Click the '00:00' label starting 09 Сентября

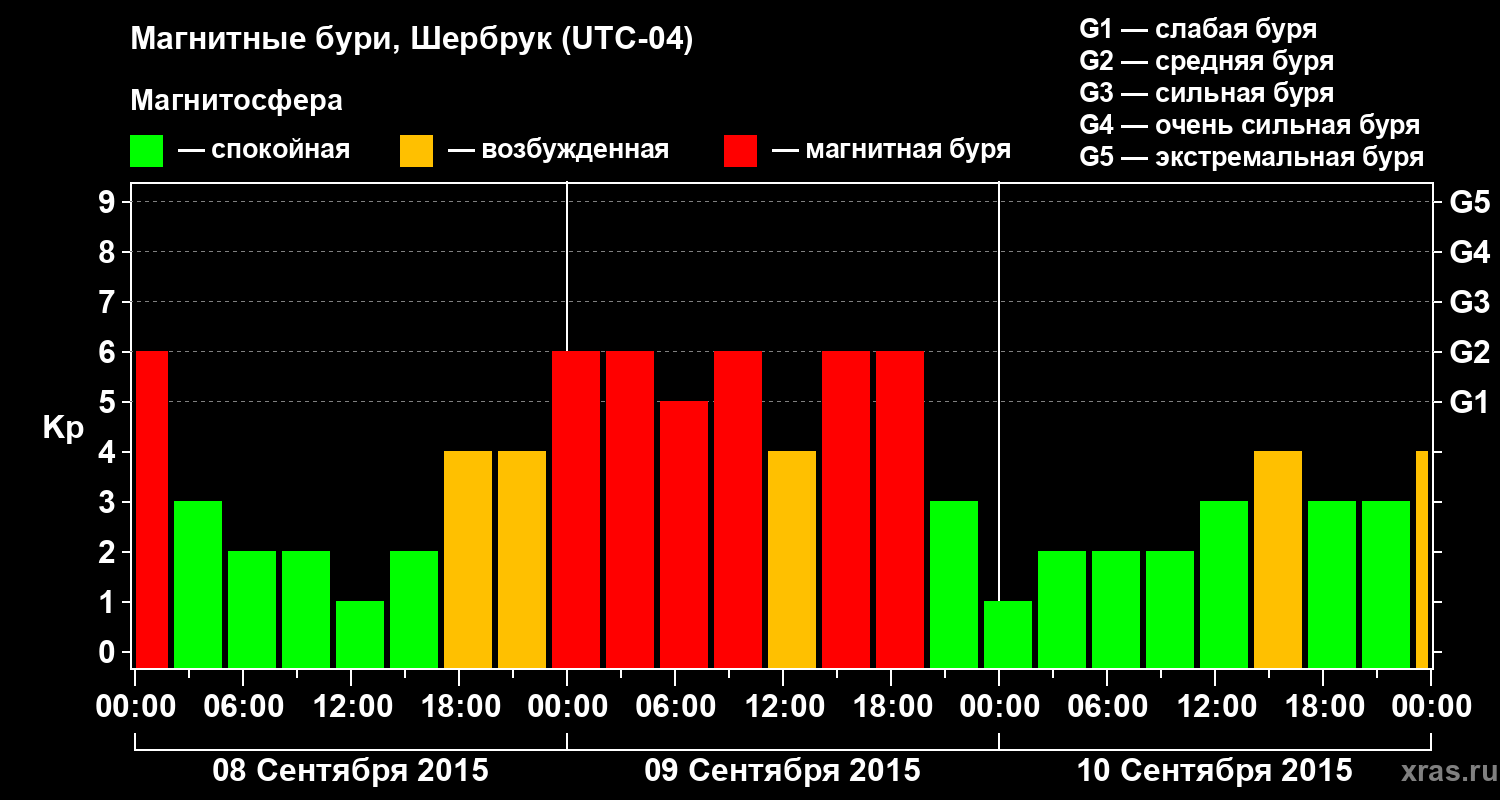point(567,706)
